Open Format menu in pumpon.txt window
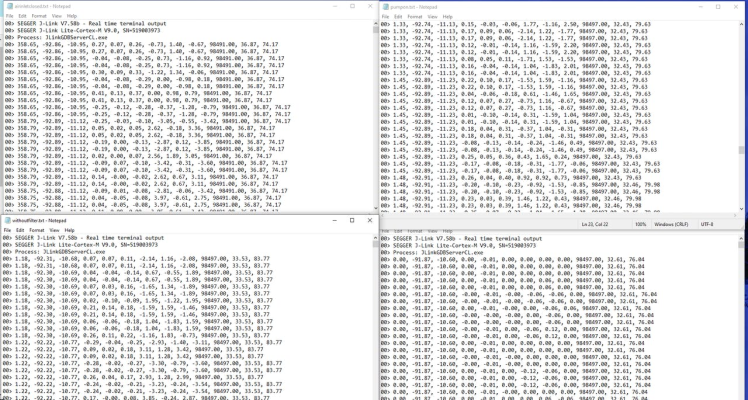748x400 pixels. (415, 17)
